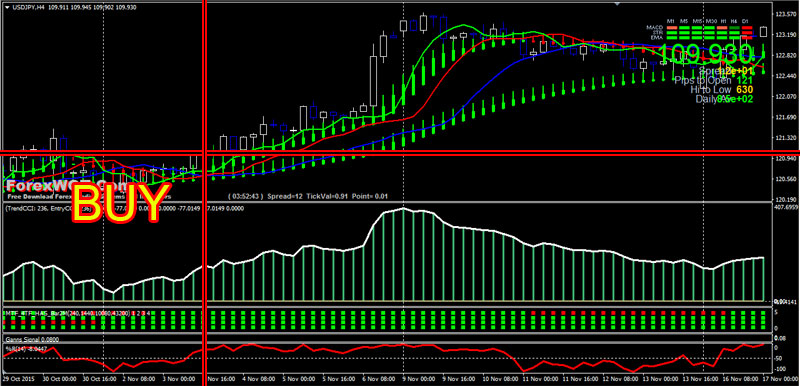Click the Hi to Low 630 readout
Screen dimensions: 800x386
point(722,90)
